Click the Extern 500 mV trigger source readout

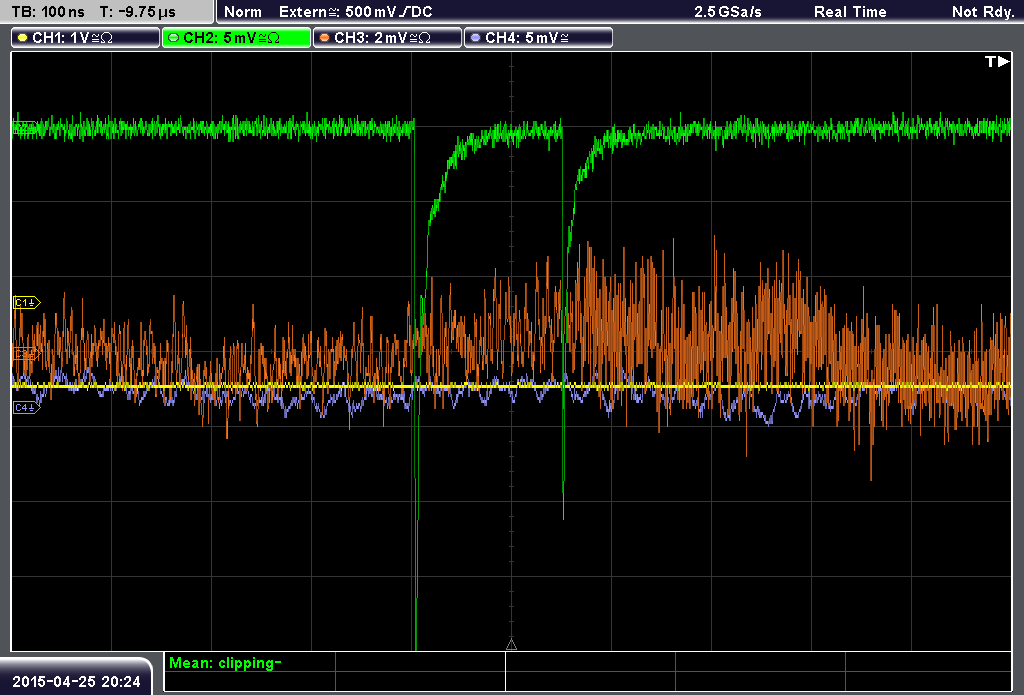355,12
